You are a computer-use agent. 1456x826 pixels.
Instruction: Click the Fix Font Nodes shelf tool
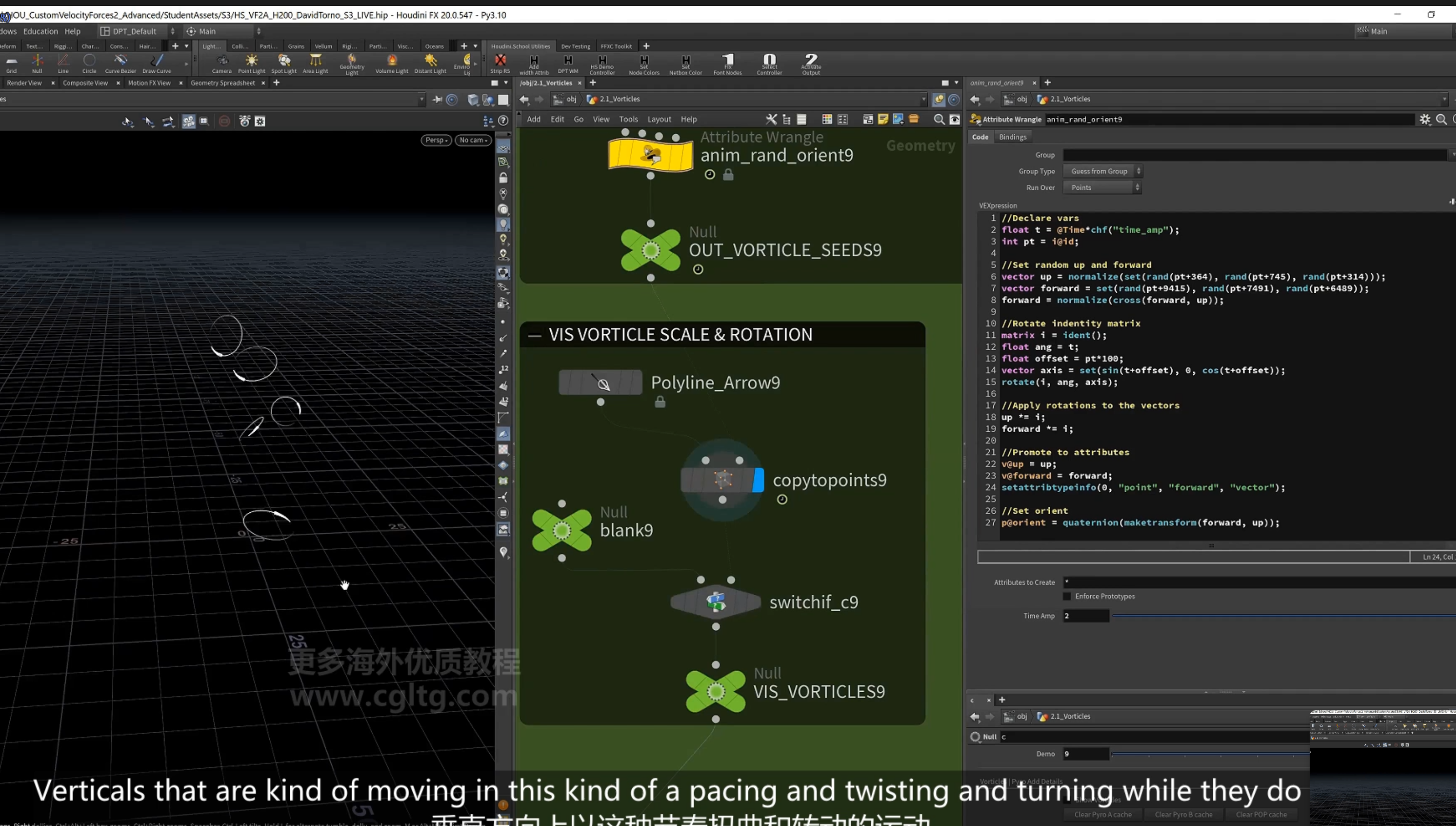pyautogui.click(x=727, y=64)
